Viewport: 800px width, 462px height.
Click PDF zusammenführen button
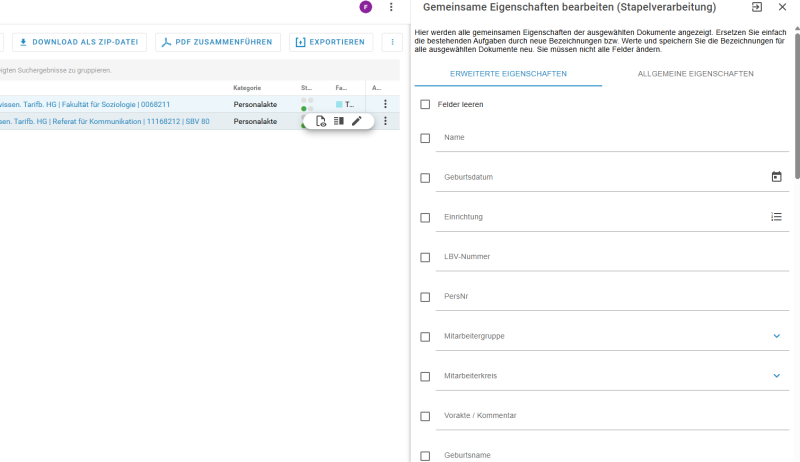[218, 42]
